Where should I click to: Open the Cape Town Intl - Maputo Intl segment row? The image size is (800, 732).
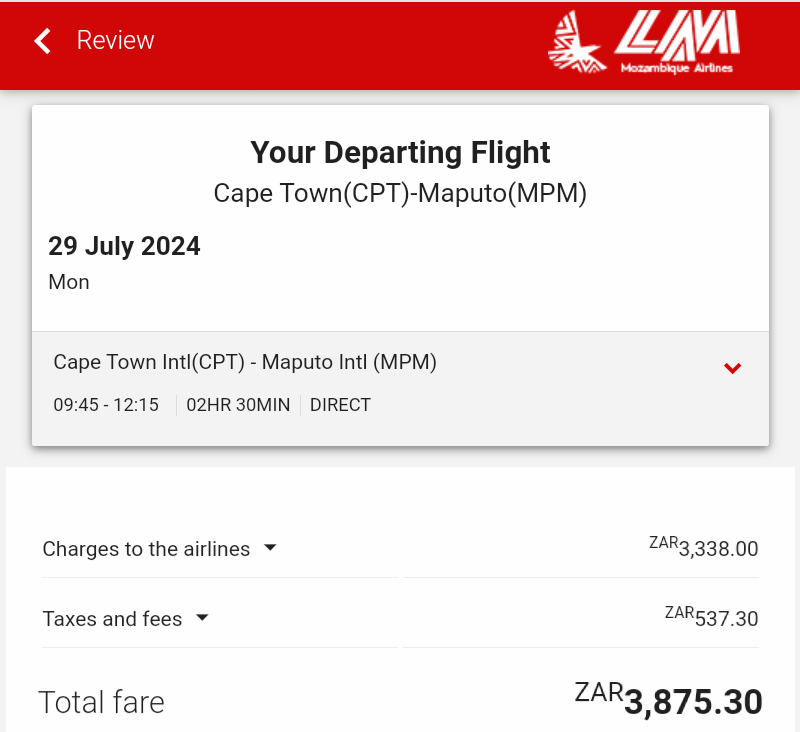(x=401, y=389)
